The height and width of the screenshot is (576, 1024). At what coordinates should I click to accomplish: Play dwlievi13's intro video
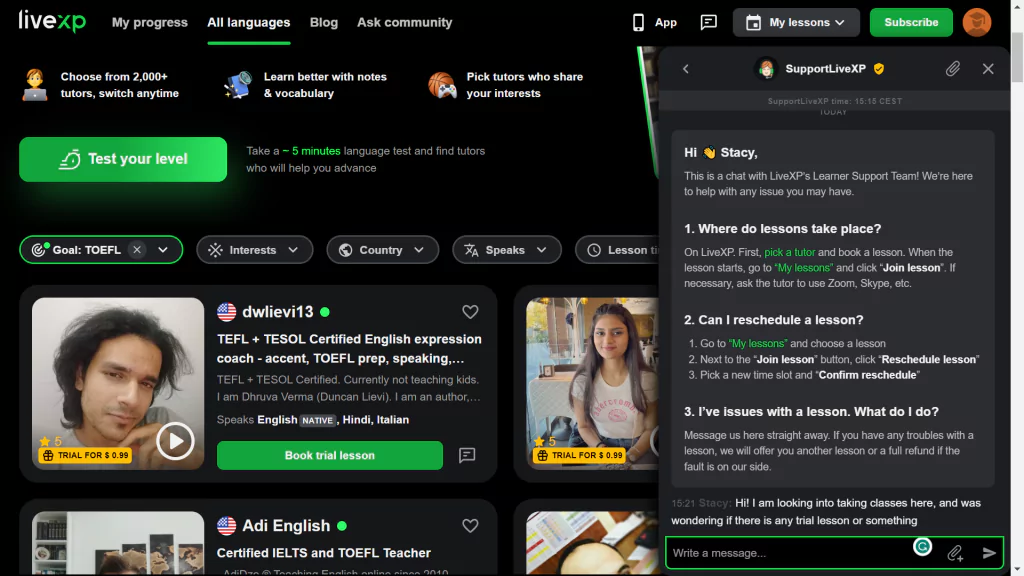(x=175, y=441)
